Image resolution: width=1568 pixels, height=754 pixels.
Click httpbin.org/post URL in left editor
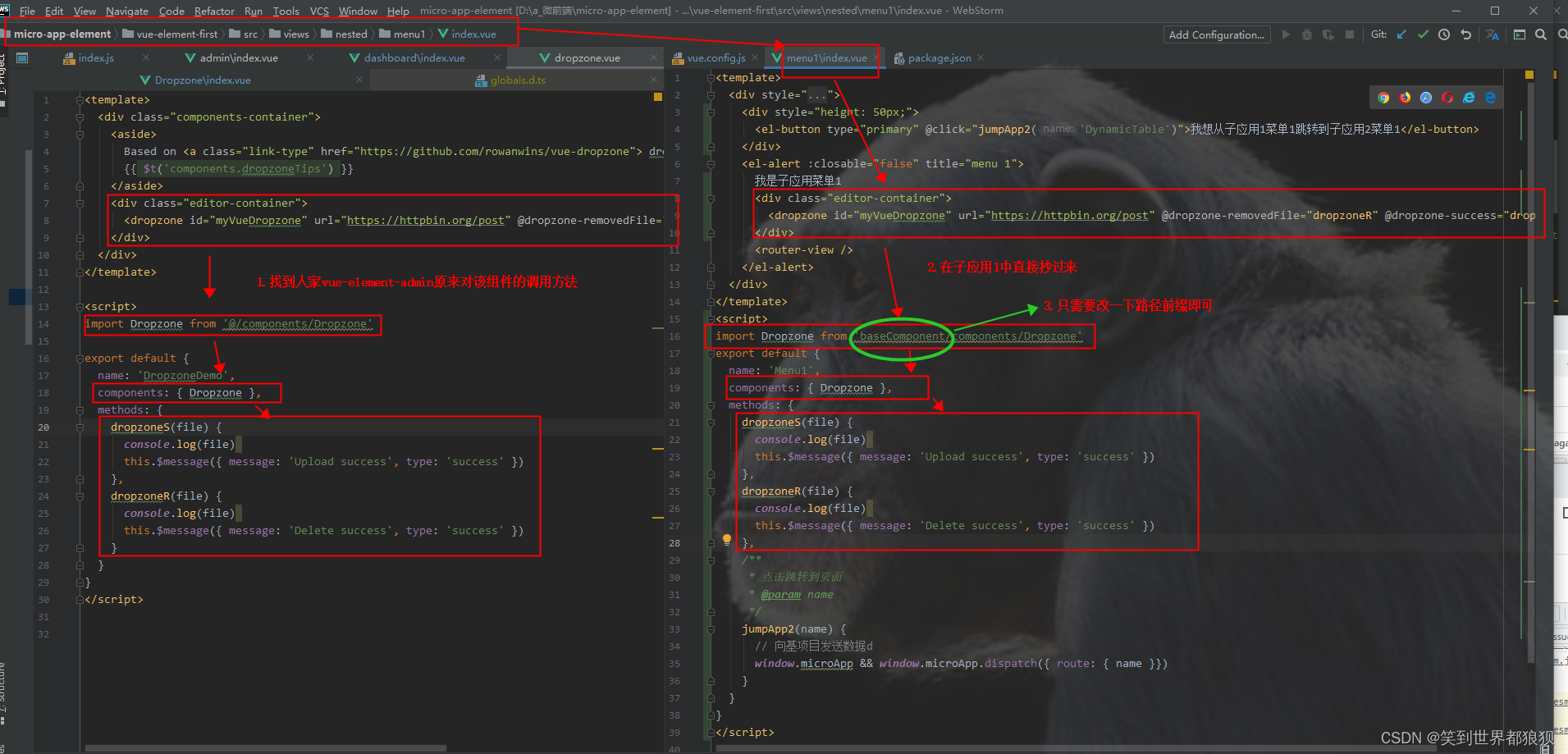pyautogui.click(x=425, y=220)
